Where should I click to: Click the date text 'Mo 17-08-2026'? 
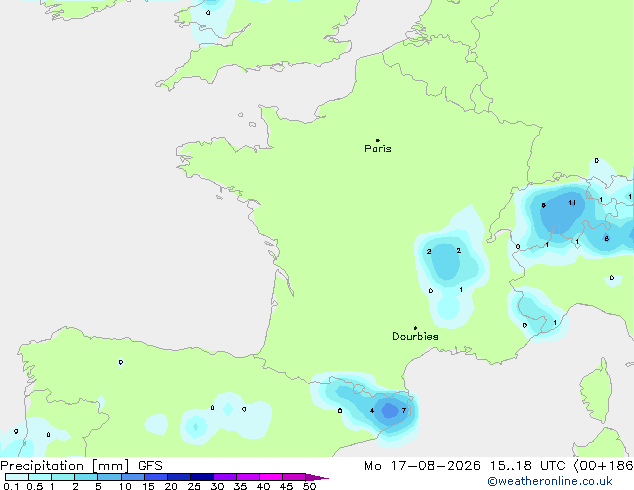423,466
